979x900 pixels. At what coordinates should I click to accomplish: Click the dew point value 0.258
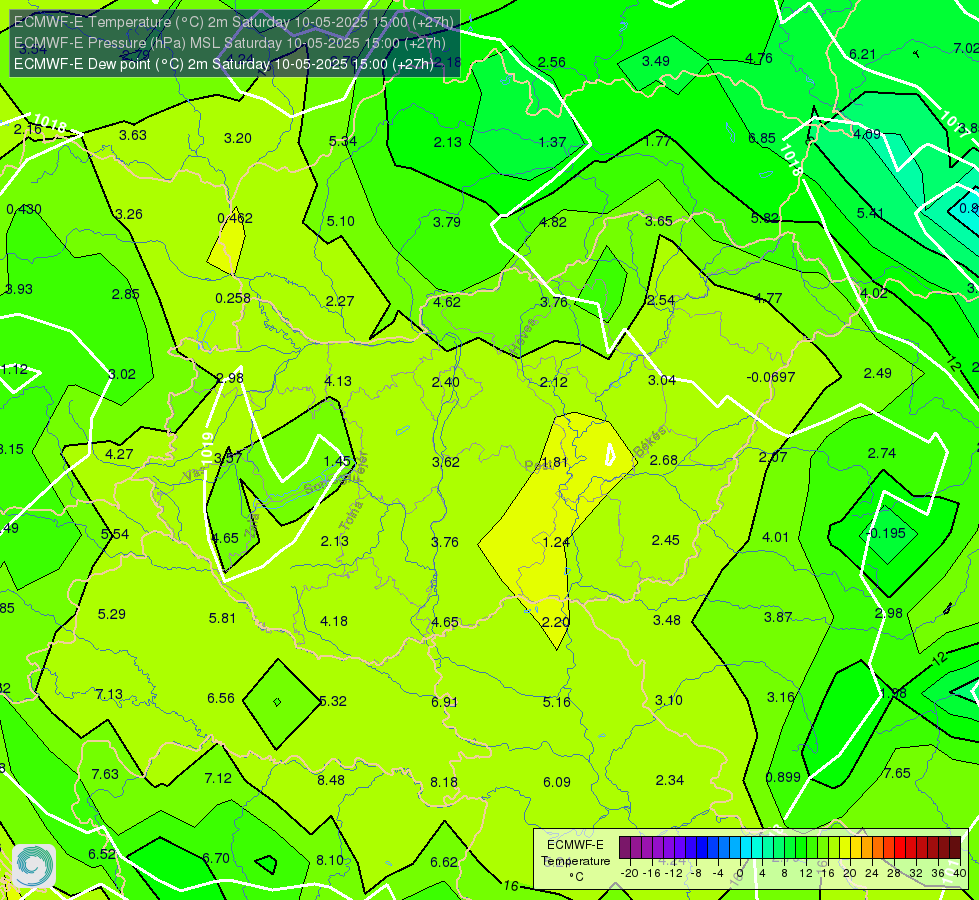tap(233, 298)
